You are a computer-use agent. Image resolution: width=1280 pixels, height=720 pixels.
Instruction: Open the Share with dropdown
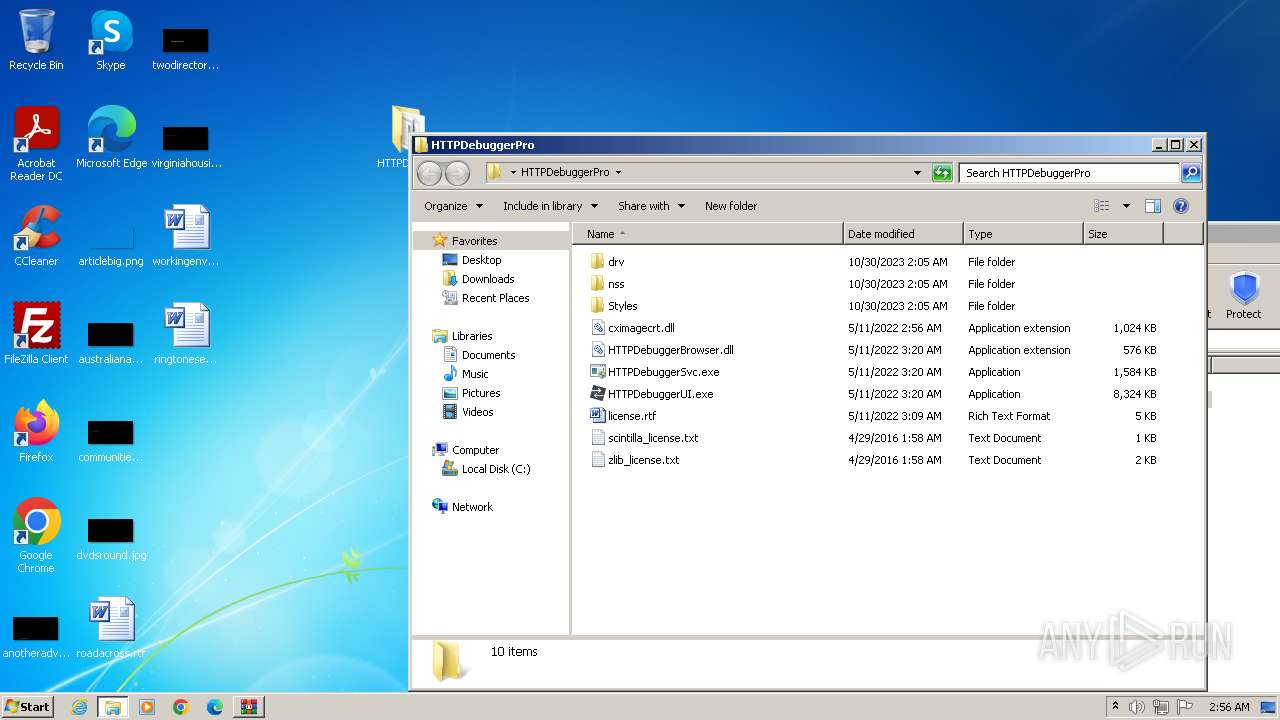click(651, 206)
